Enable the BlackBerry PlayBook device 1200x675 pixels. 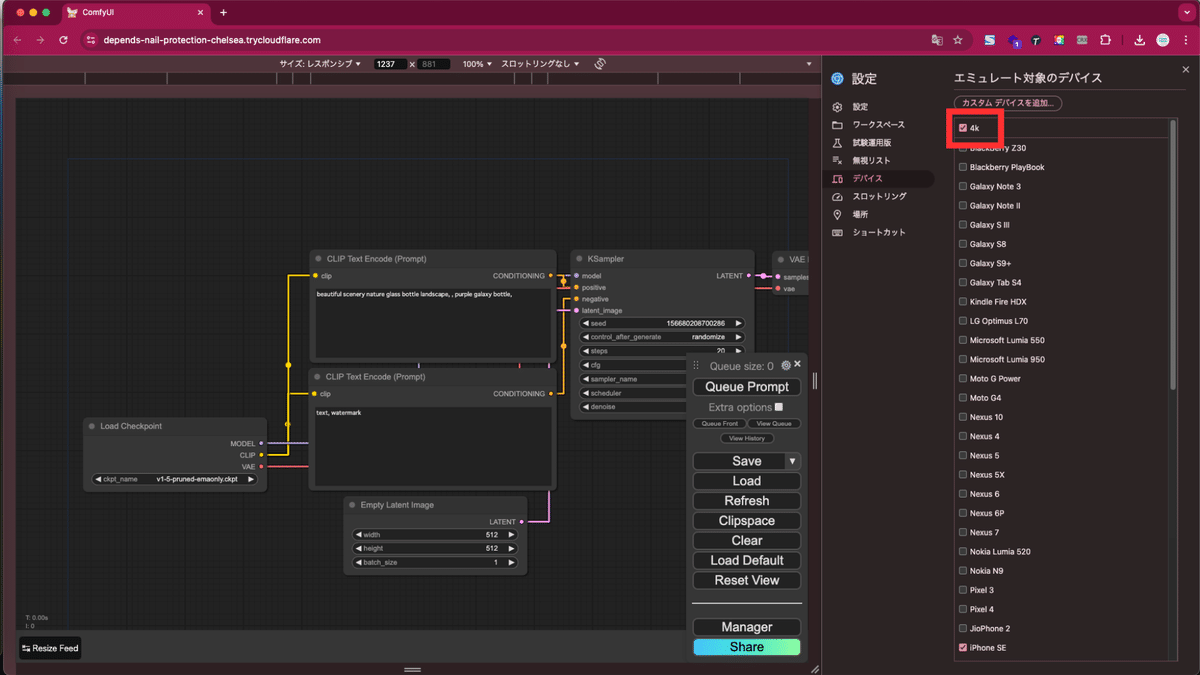pyautogui.click(x=963, y=167)
